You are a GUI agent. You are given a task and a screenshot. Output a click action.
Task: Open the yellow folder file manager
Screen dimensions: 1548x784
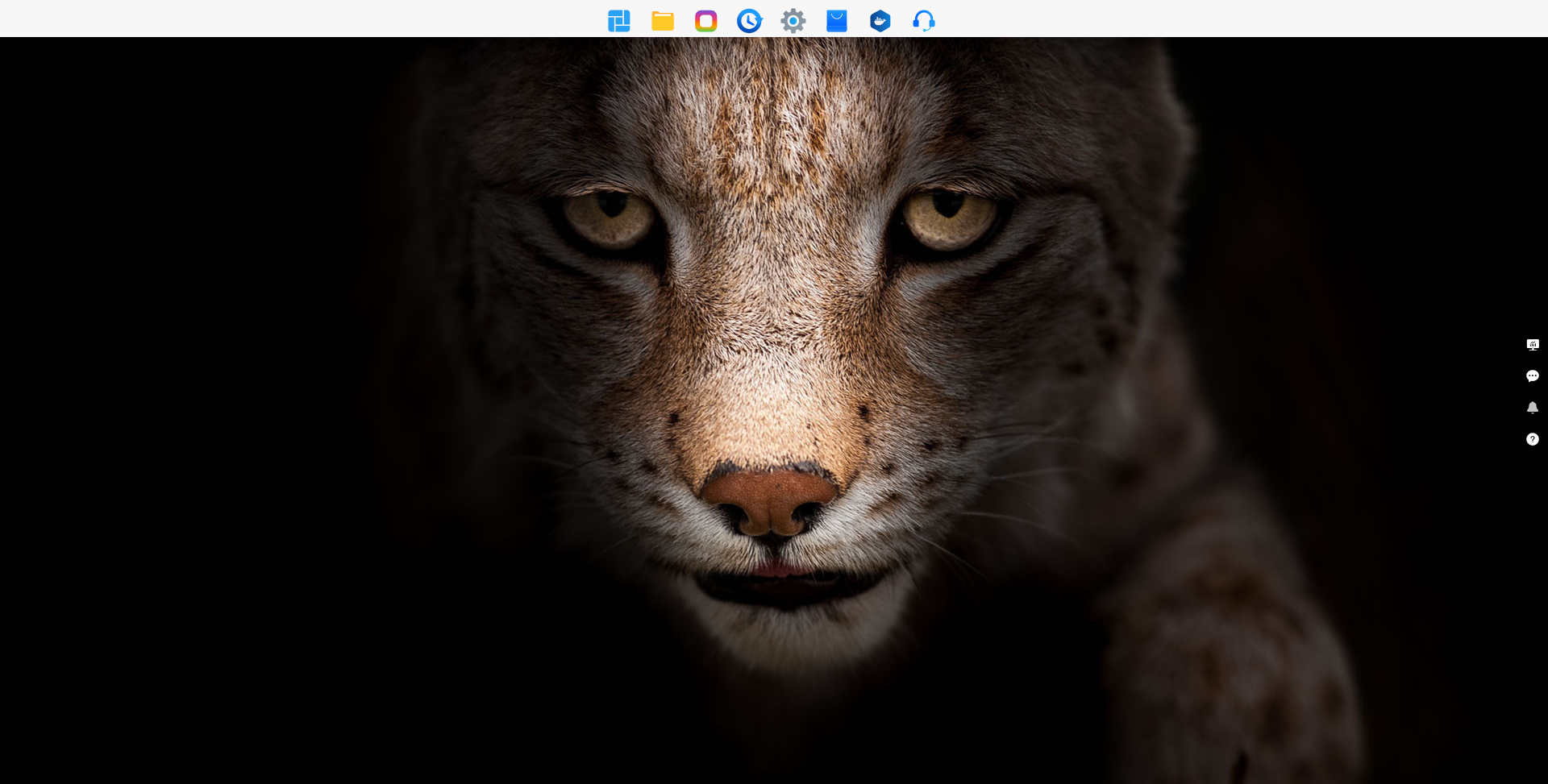coord(663,21)
